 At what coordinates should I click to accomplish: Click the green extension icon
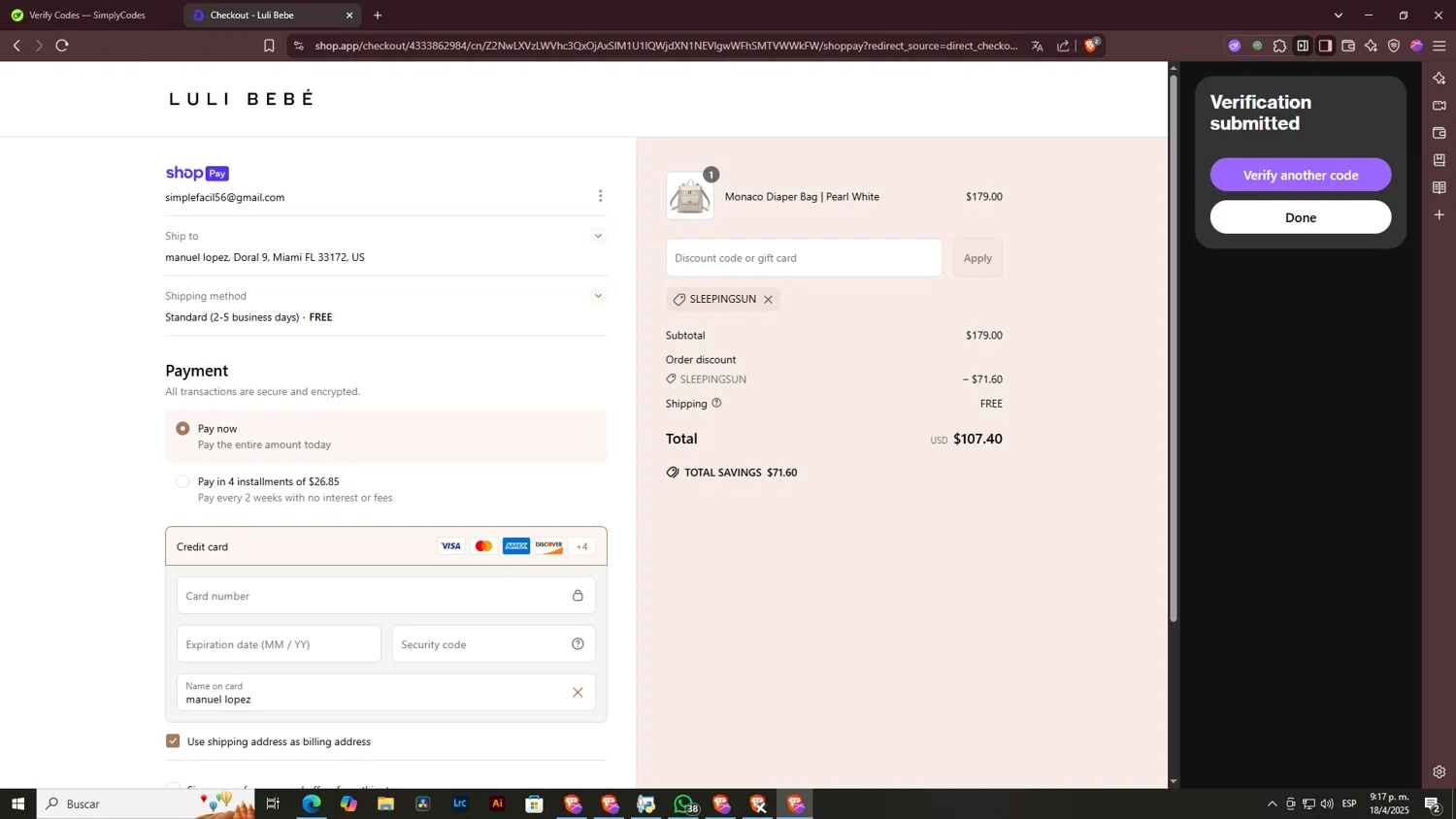(1257, 46)
